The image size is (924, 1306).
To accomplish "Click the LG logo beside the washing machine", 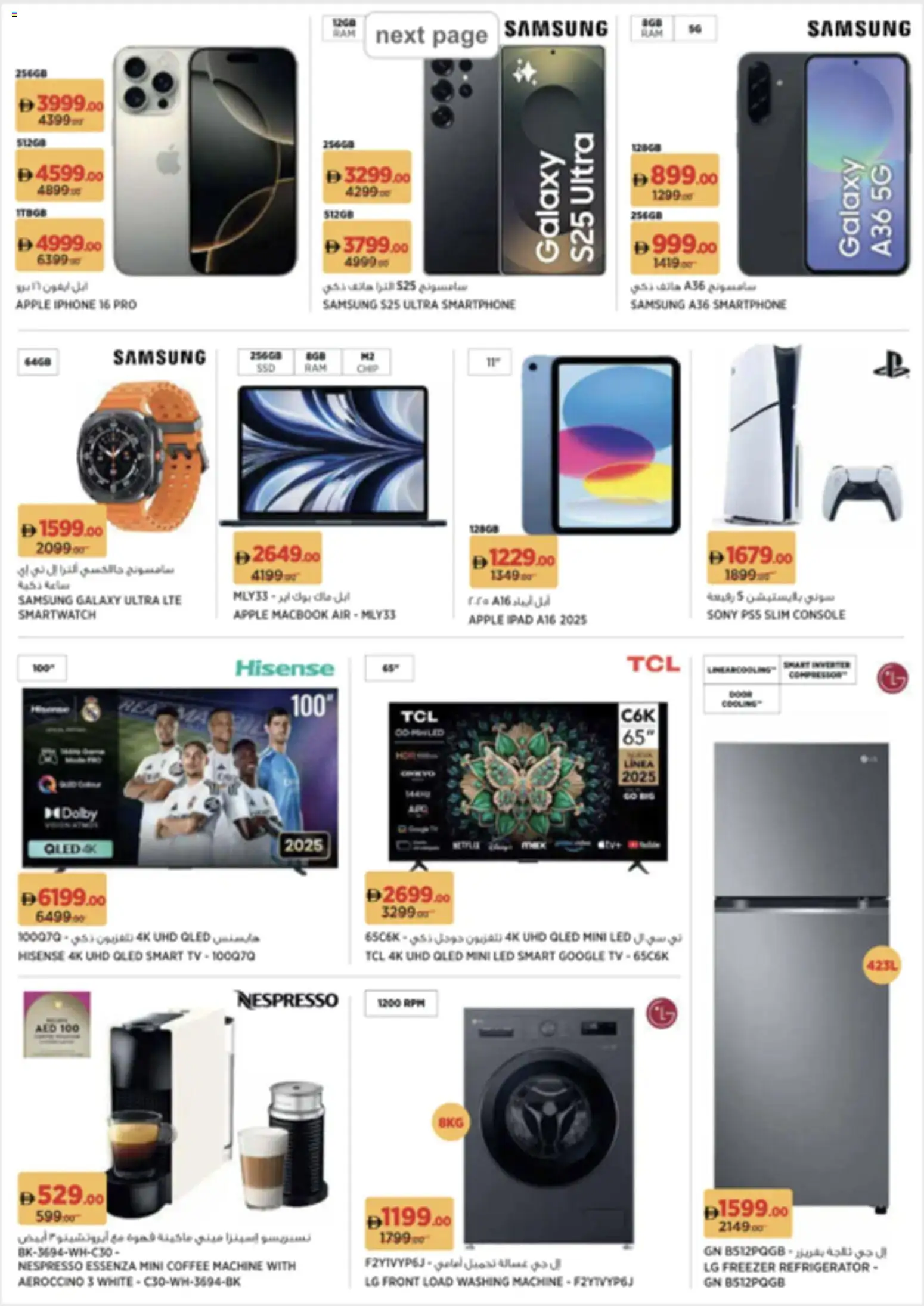I will pyautogui.click(x=662, y=1013).
